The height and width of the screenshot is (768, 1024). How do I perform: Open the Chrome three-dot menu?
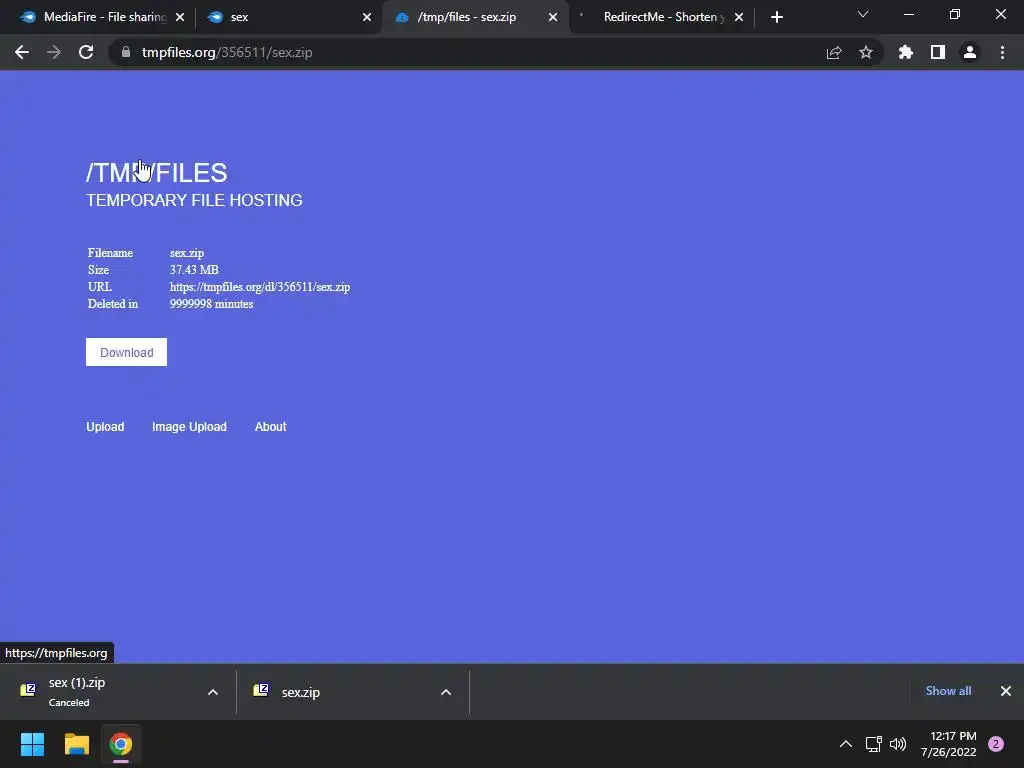pos(1002,52)
